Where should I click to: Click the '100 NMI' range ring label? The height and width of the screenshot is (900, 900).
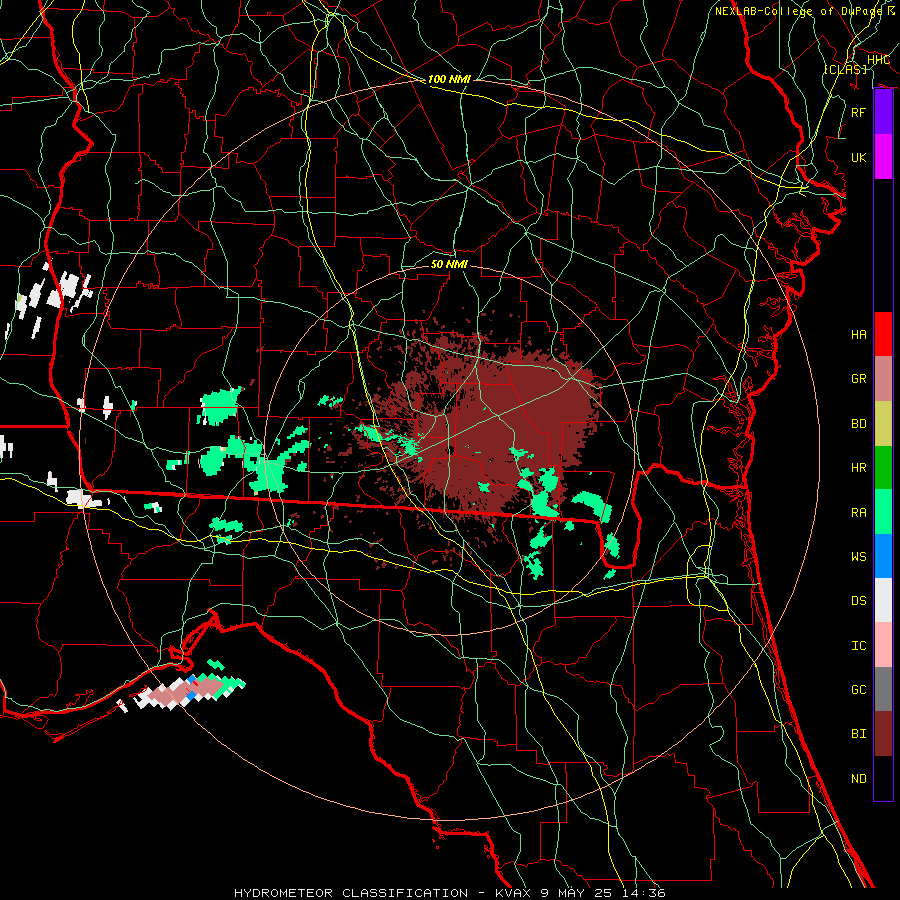(449, 79)
